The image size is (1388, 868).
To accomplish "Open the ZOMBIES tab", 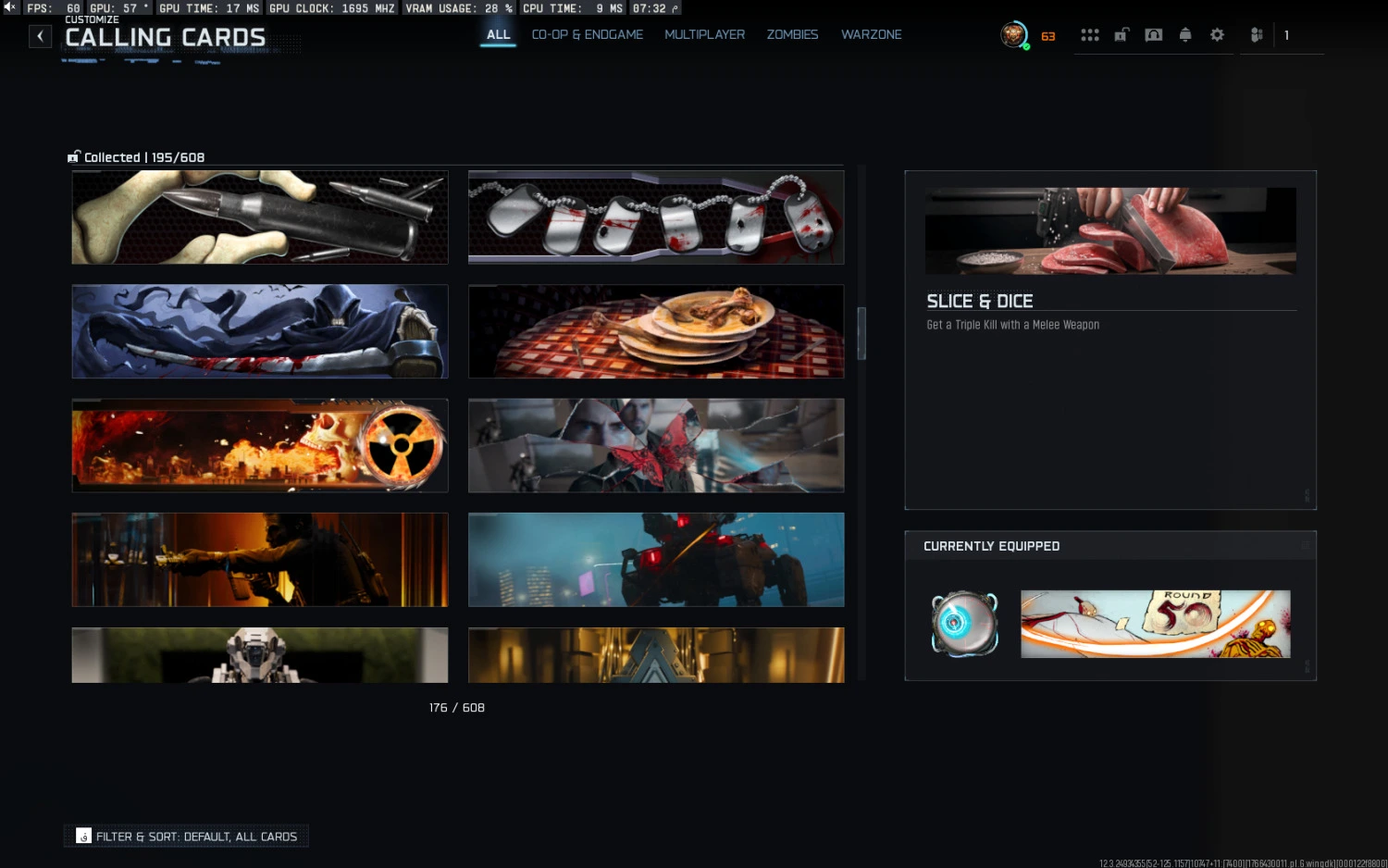I will point(792,35).
